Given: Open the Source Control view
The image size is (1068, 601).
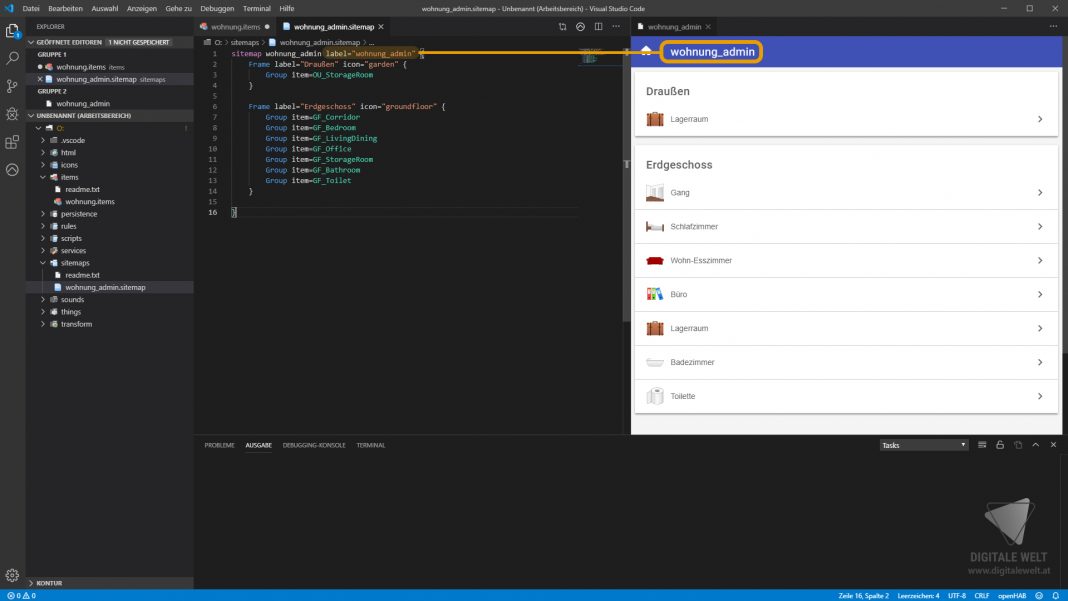Looking at the screenshot, I should tap(12, 87).
